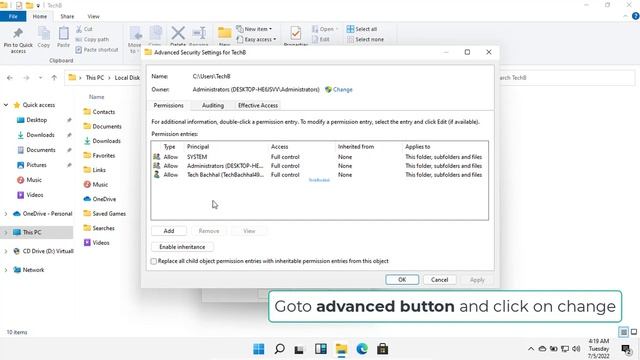Image resolution: width=640 pixels, height=360 pixels.
Task: Click the Properties checkmark icon in ribbon
Action: pyautogui.click(x=296, y=33)
